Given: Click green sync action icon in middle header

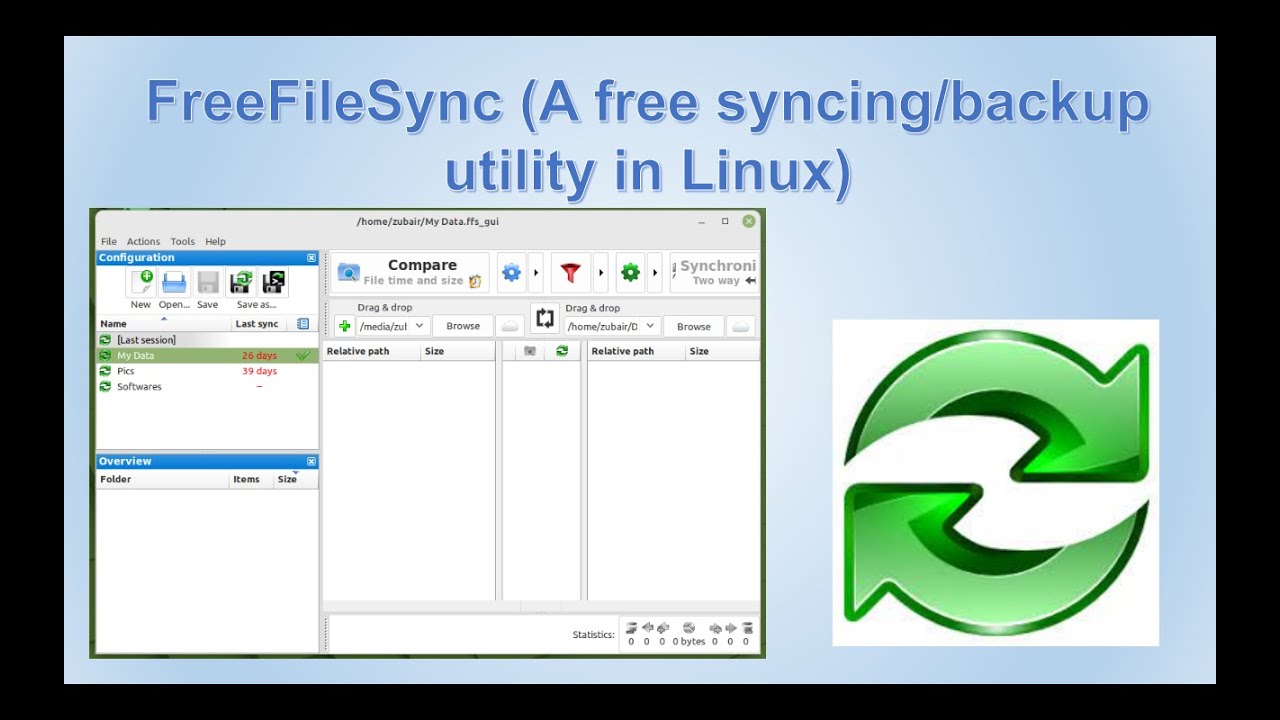Looking at the screenshot, I should coord(562,351).
